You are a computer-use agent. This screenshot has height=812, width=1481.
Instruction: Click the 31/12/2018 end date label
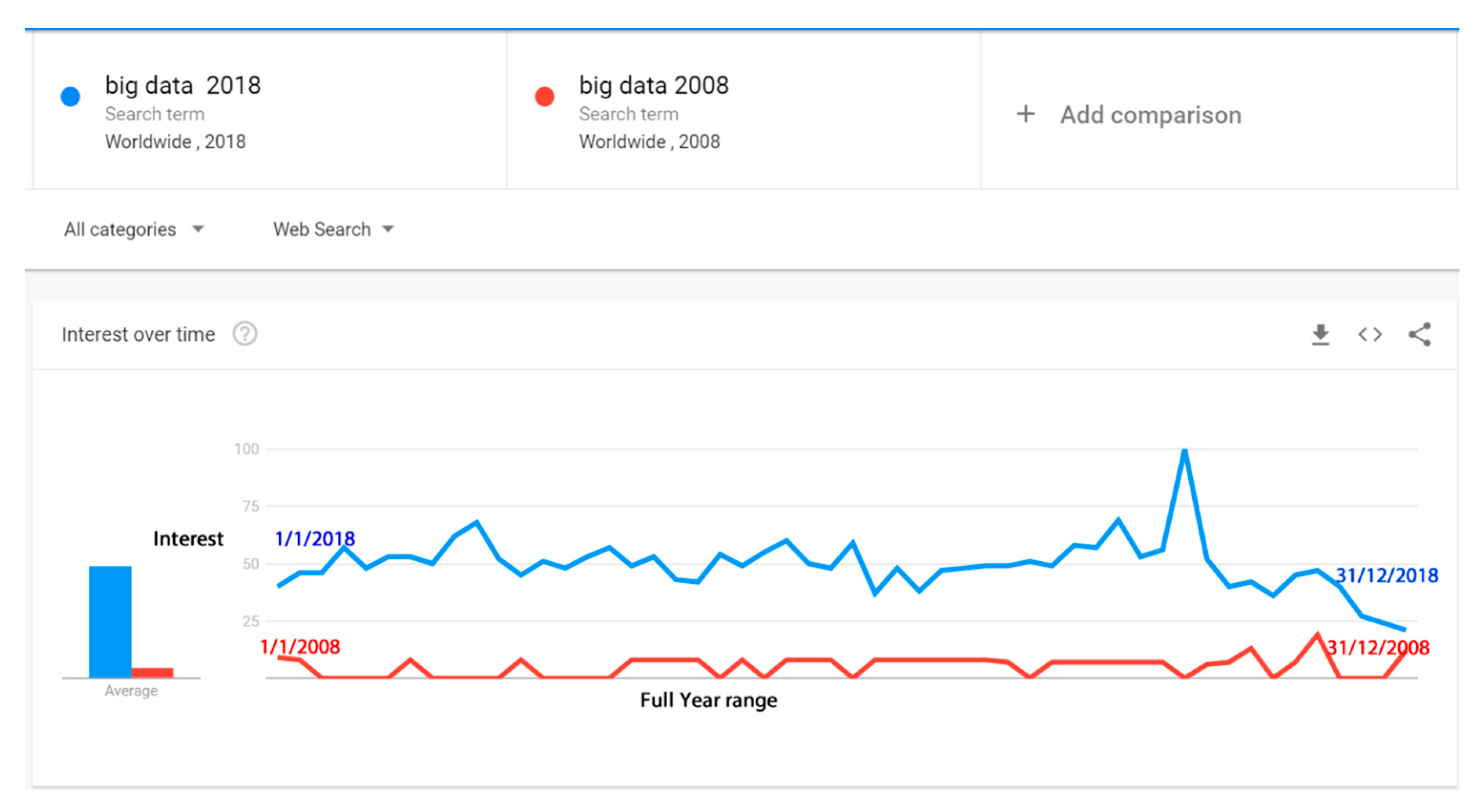coord(1386,575)
